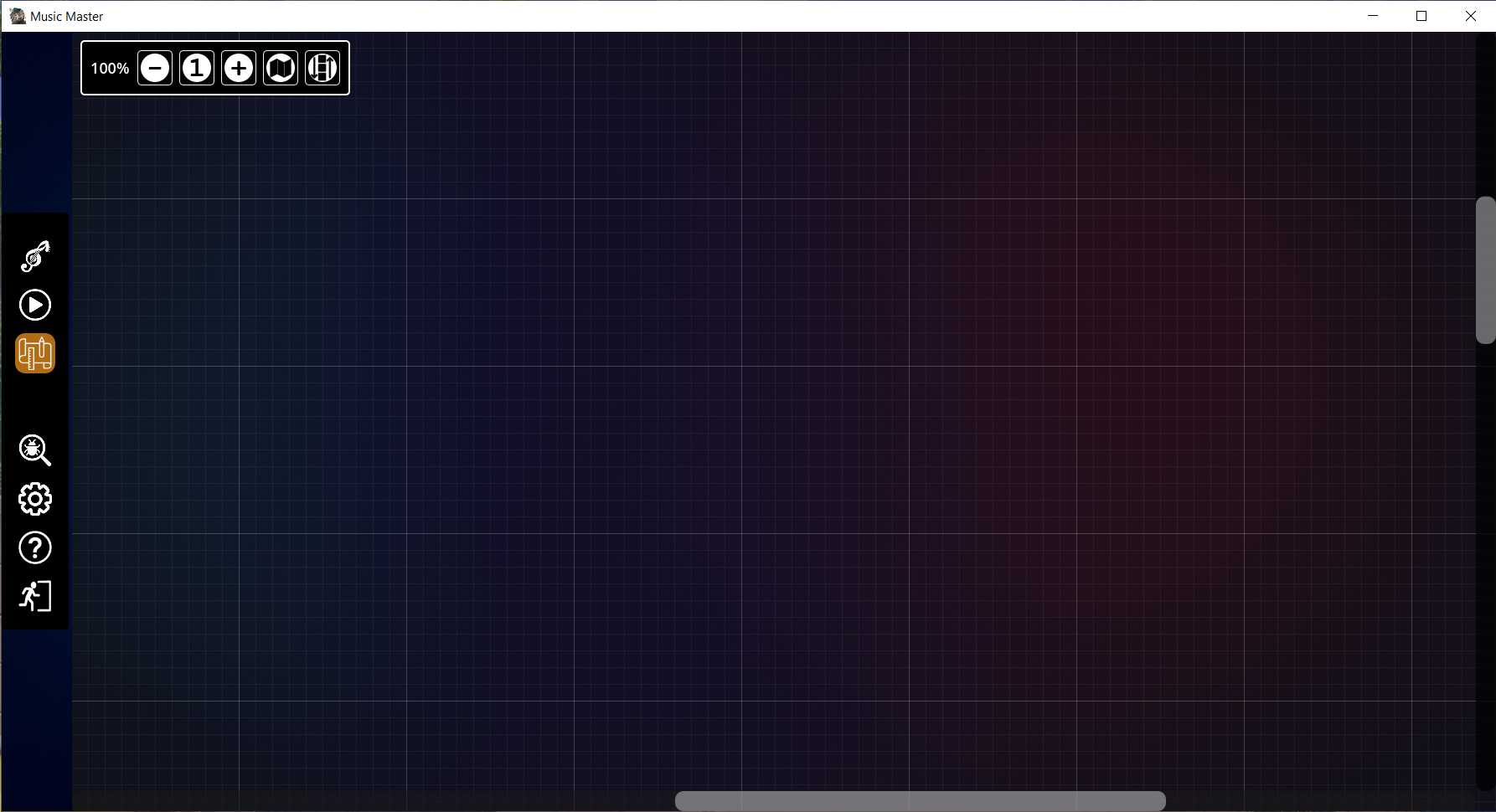This screenshot has width=1496, height=812.
Task: Click the 100% zoom level label
Action: tap(110, 69)
